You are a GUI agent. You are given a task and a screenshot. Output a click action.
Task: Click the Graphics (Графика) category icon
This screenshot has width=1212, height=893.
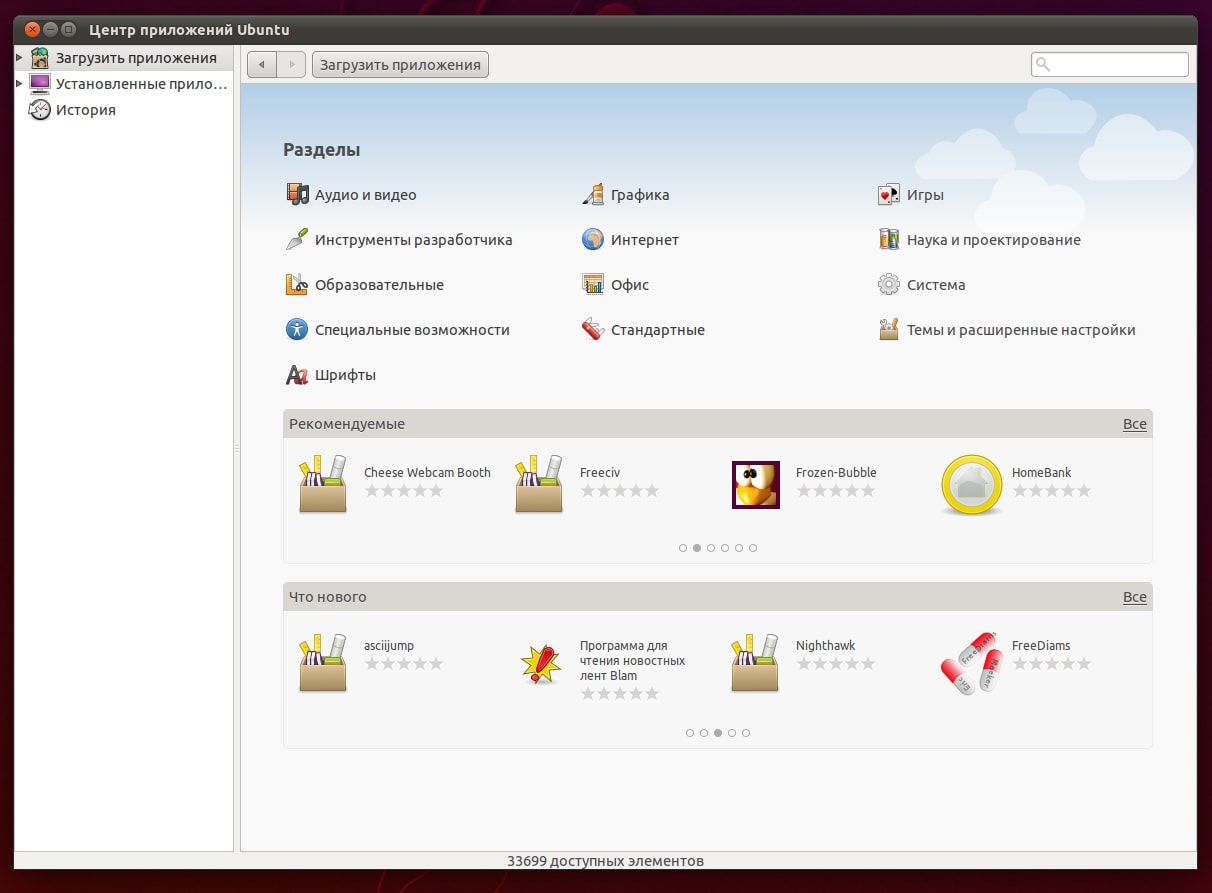click(x=593, y=195)
